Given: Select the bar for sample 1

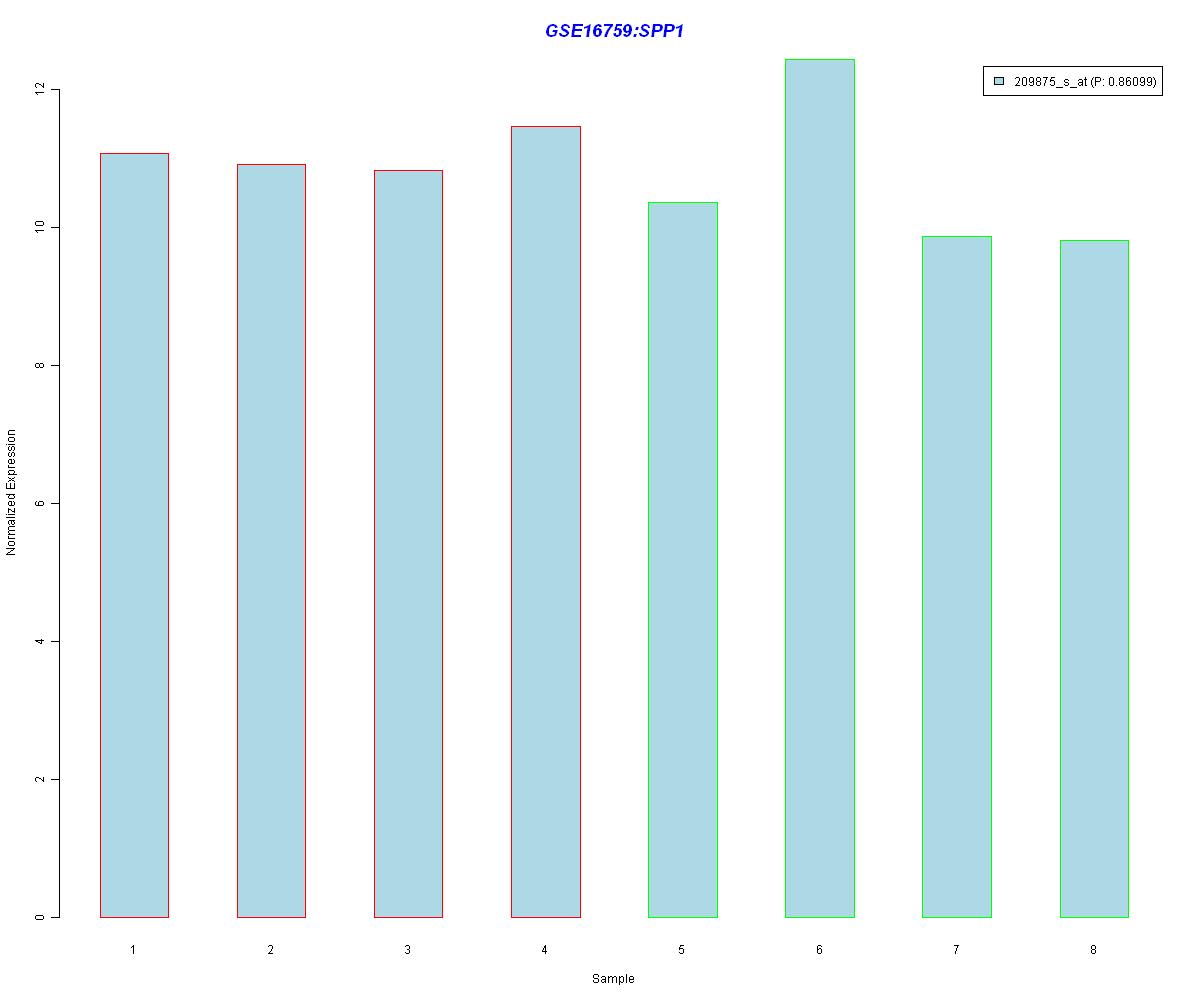Looking at the screenshot, I should pos(134,535).
